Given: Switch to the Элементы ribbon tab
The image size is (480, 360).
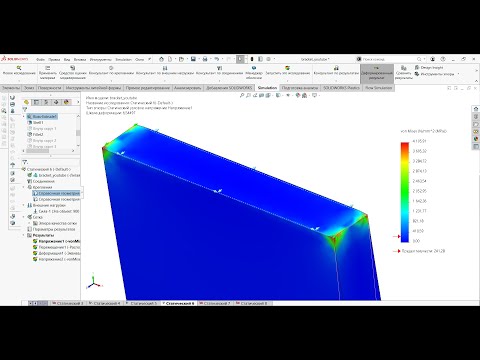Looking at the screenshot, I should (11, 88).
